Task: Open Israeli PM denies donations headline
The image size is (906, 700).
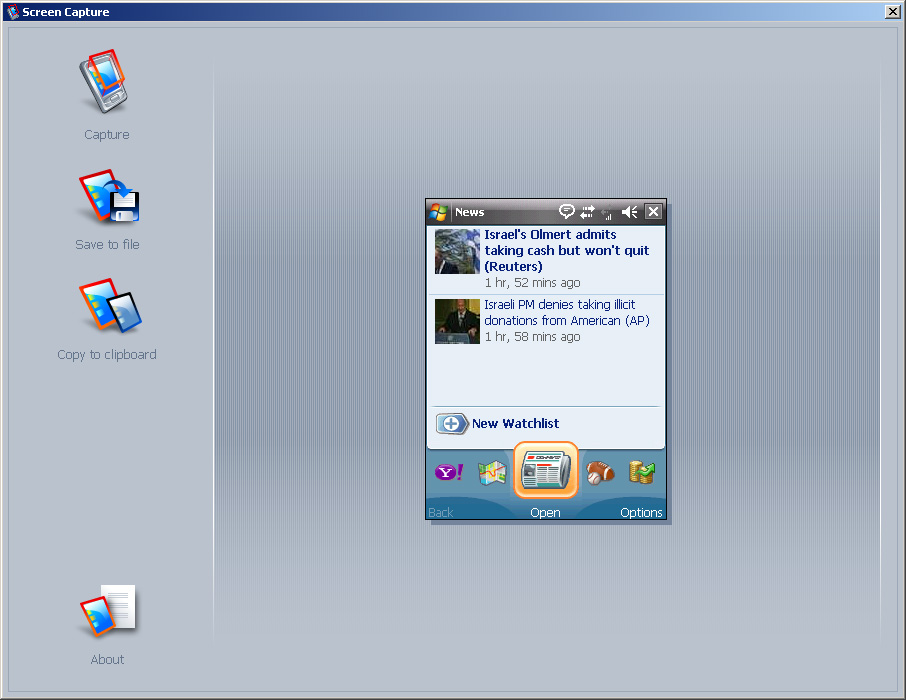Action: [566, 312]
